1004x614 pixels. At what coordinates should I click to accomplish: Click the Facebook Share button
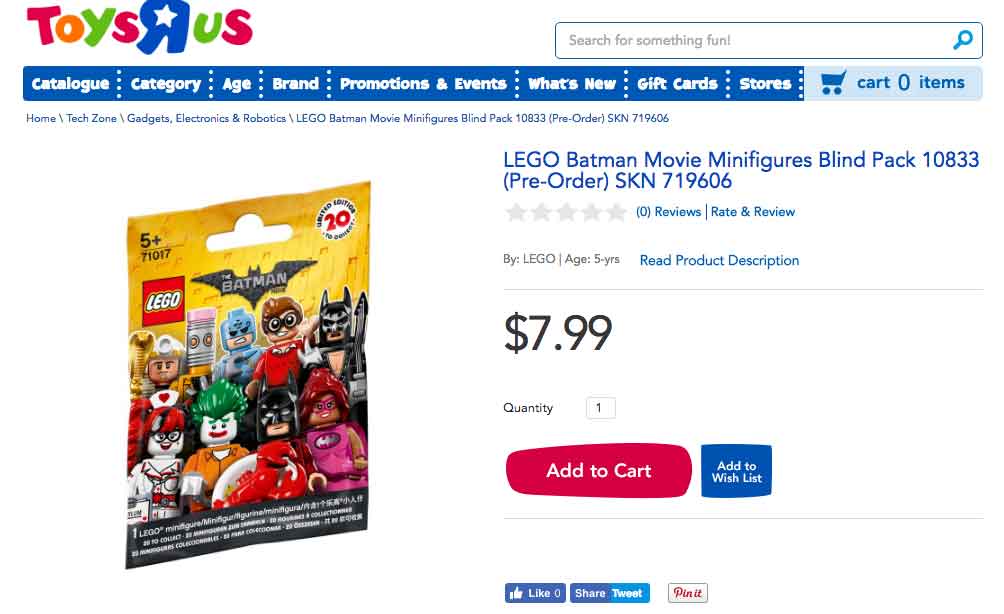coord(590,593)
